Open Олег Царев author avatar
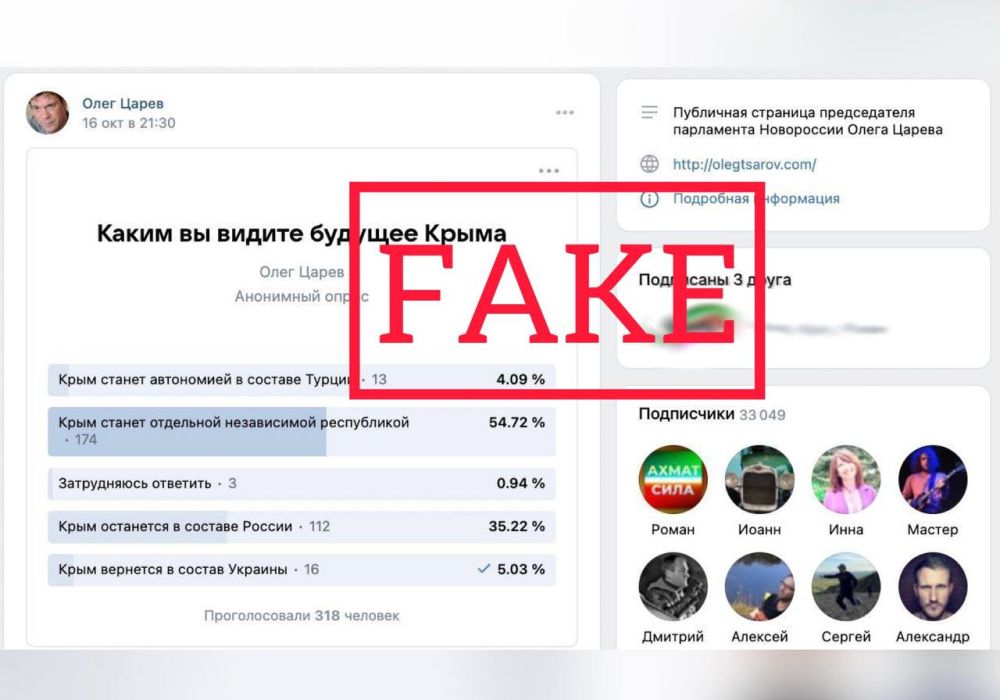This screenshot has height=700, width=1000. coord(48,112)
